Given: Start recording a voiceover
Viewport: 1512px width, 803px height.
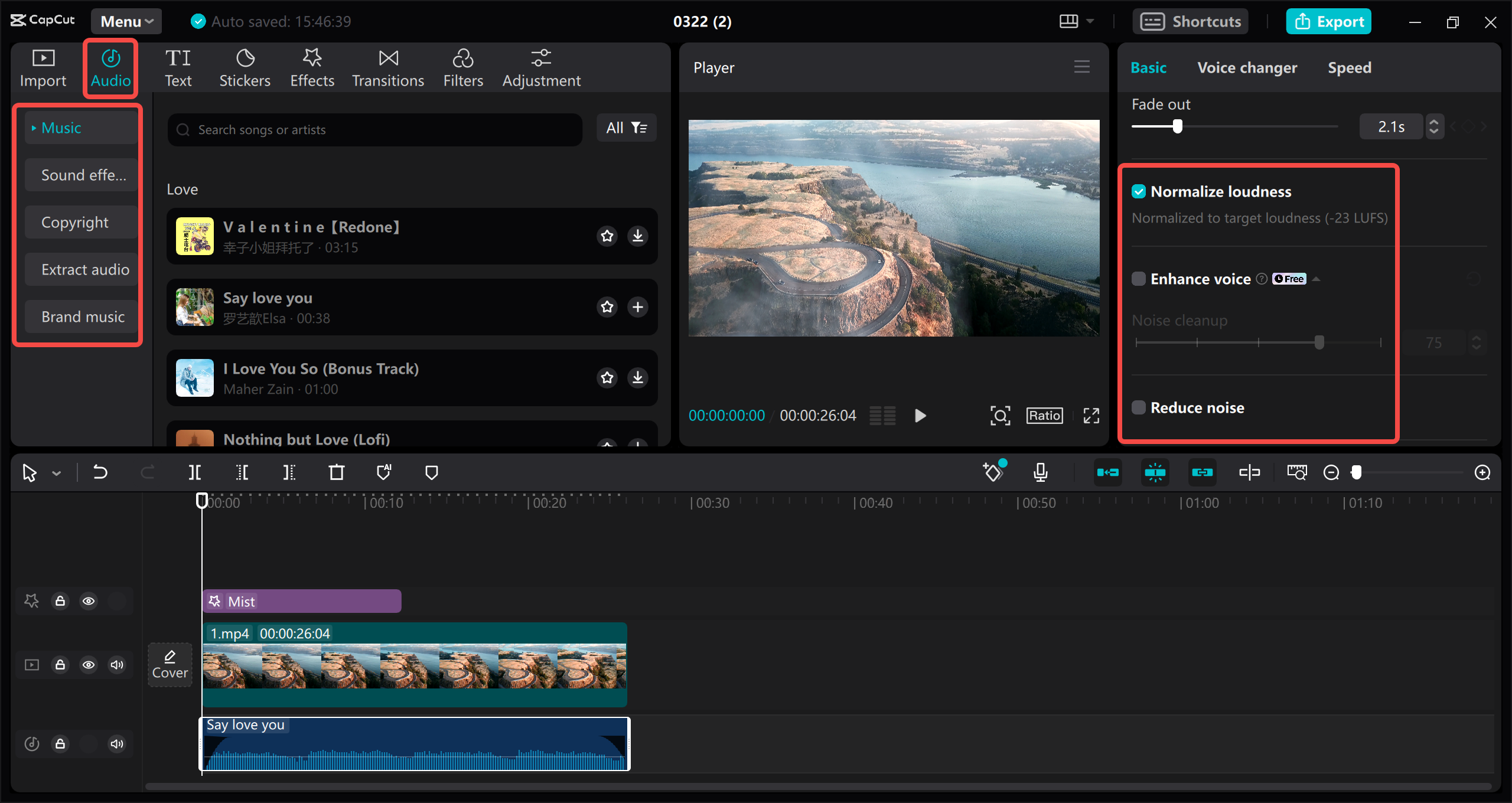Looking at the screenshot, I should click(x=1041, y=472).
